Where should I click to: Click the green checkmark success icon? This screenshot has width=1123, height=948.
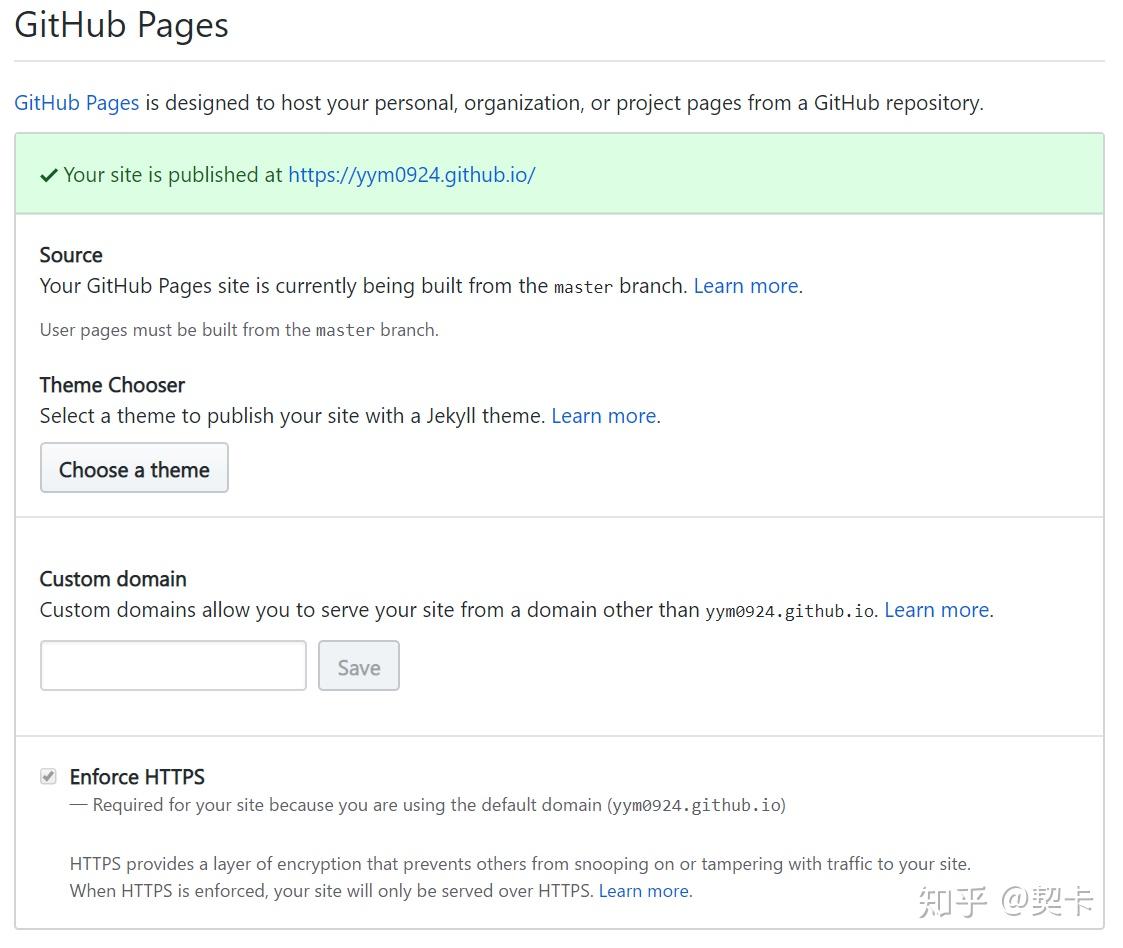(x=47, y=174)
